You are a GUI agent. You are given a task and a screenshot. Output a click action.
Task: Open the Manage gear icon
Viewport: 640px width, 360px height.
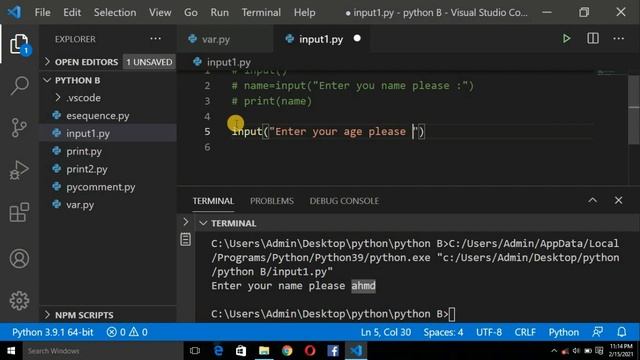click(19, 301)
